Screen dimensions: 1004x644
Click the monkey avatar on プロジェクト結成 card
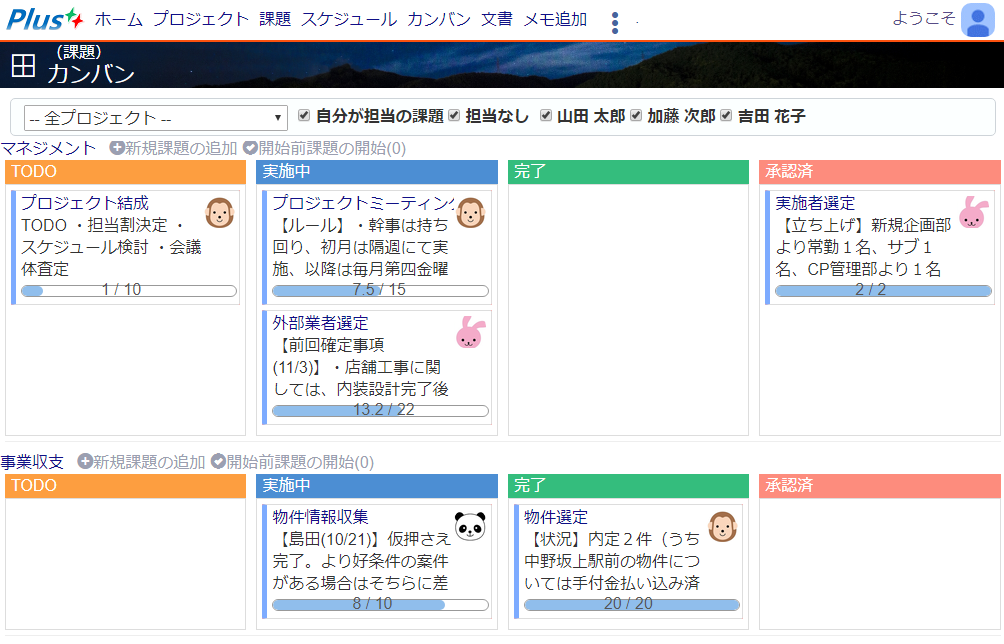(x=220, y=213)
